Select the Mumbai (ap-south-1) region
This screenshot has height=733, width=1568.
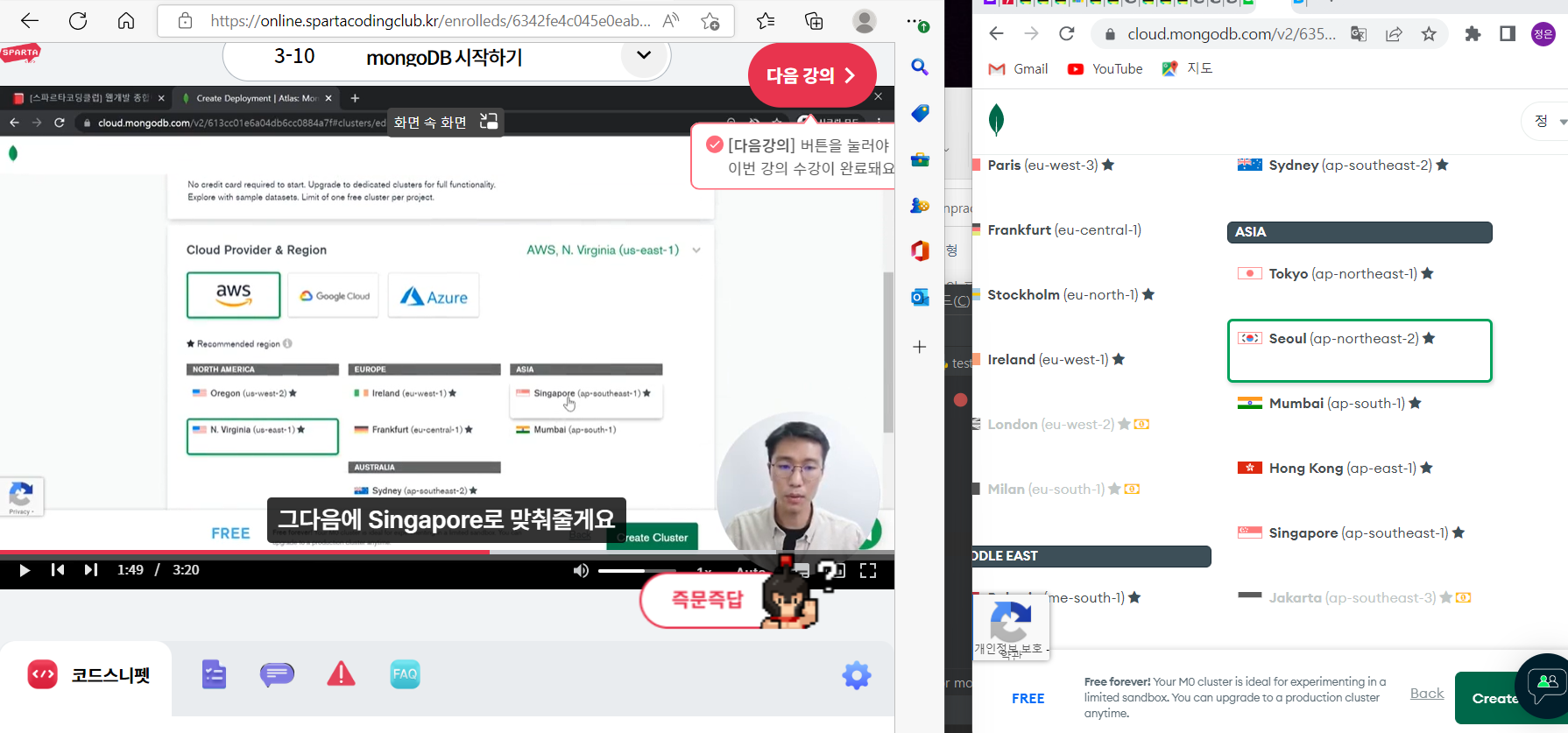(x=1360, y=404)
